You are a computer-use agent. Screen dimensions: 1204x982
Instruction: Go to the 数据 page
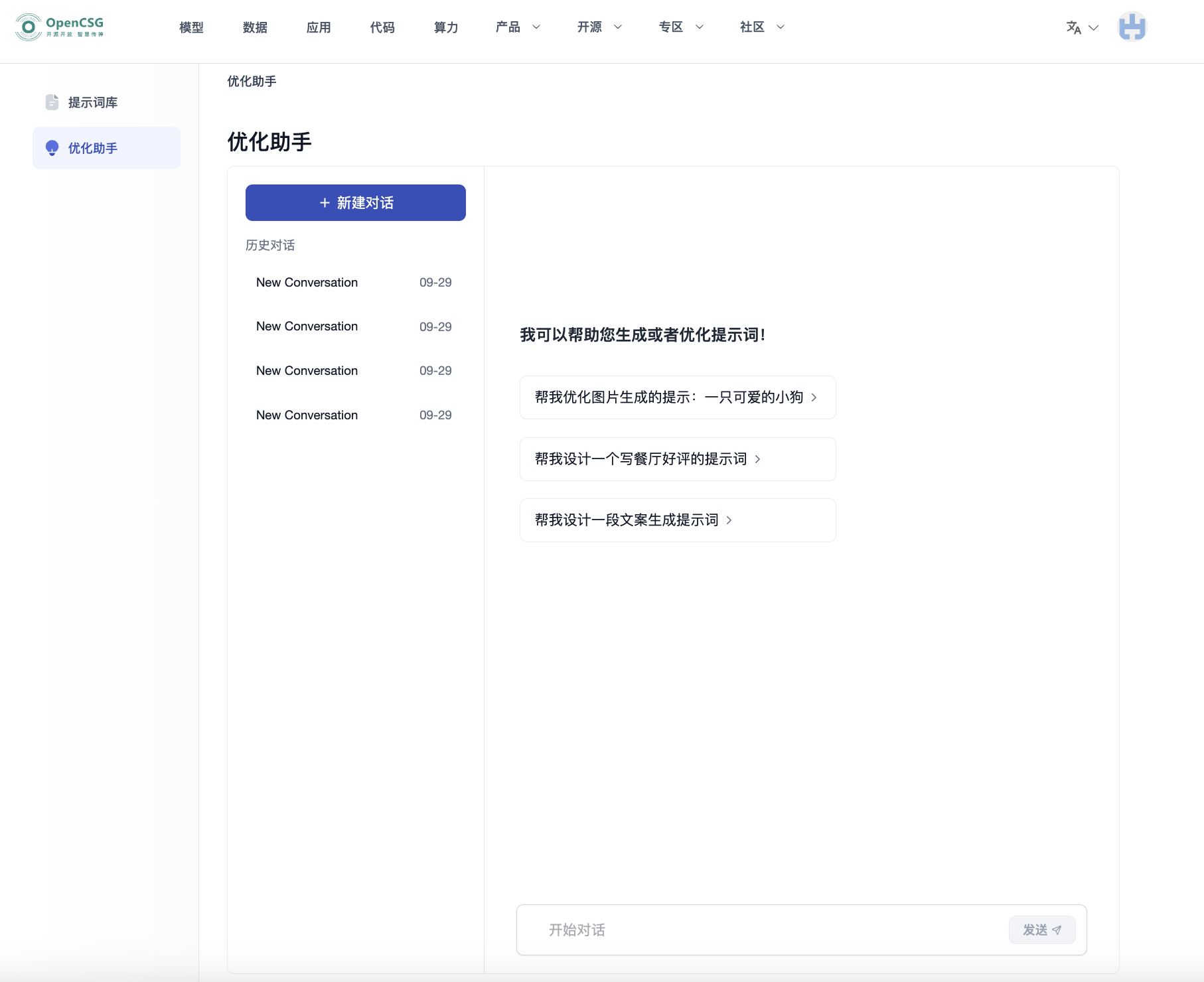[255, 27]
